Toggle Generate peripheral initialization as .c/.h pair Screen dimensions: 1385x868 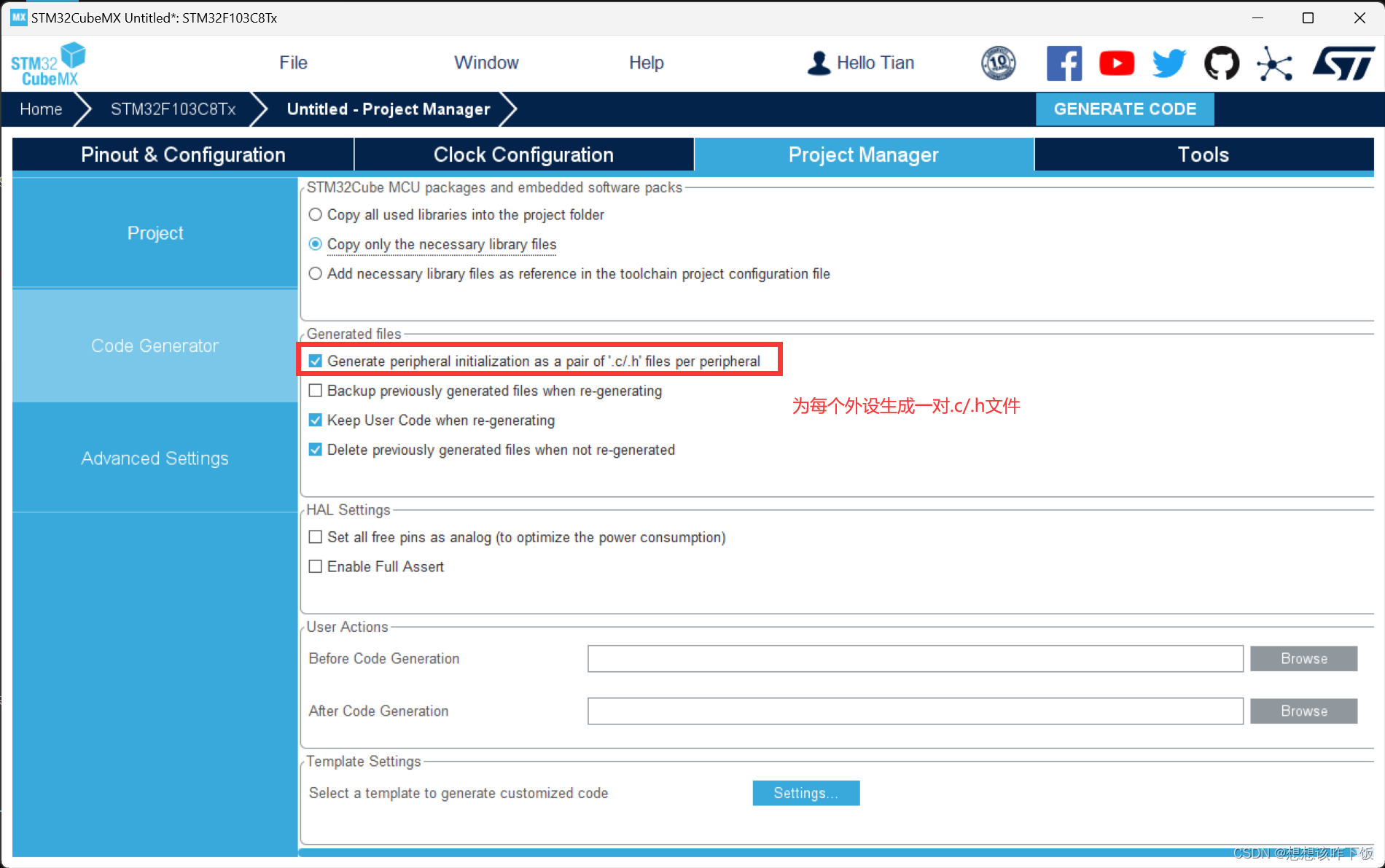click(315, 361)
